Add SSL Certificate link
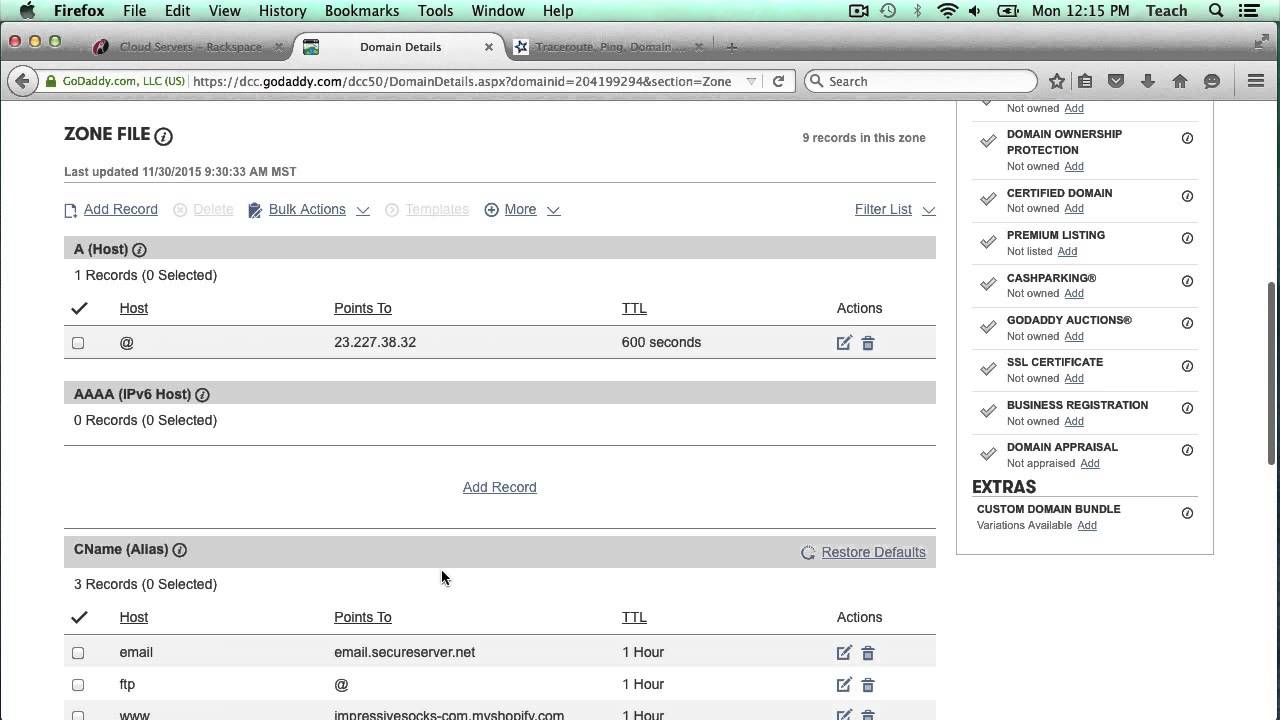This screenshot has width=1280, height=720. pyautogui.click(x=1074, y=379)
